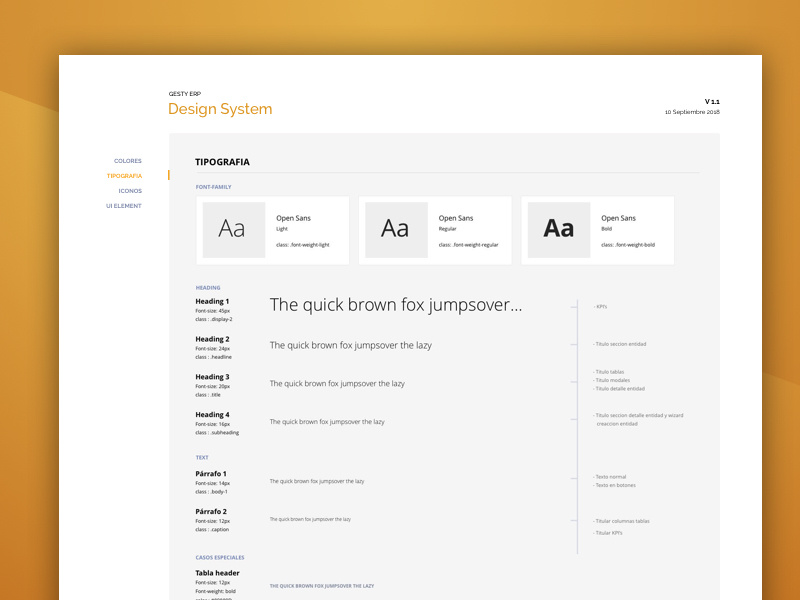Click class .subheading text
The image size is (800, 600).
[x=217, y=433]
